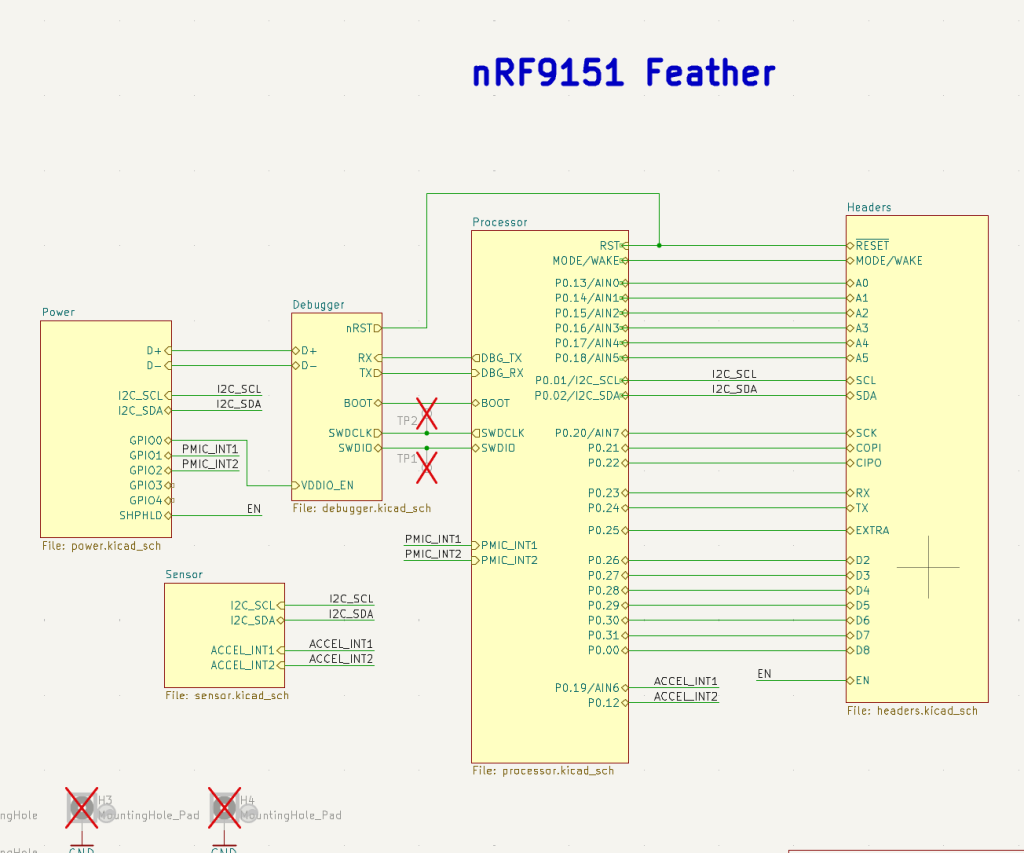
Task: Click the nRF9151 Feather title text
Action: coord(624,72)
